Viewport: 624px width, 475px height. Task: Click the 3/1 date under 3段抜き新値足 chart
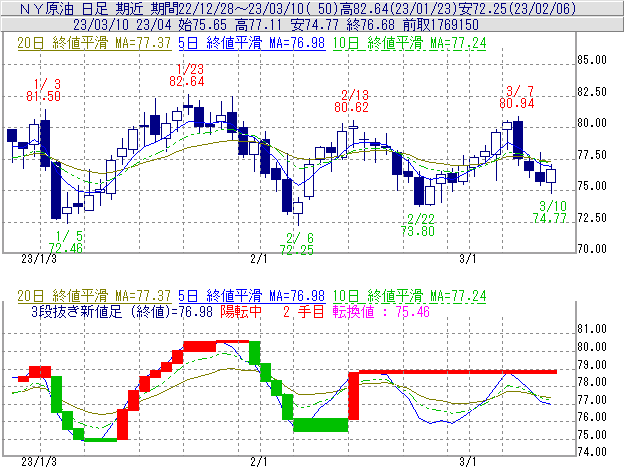[468, 462]
